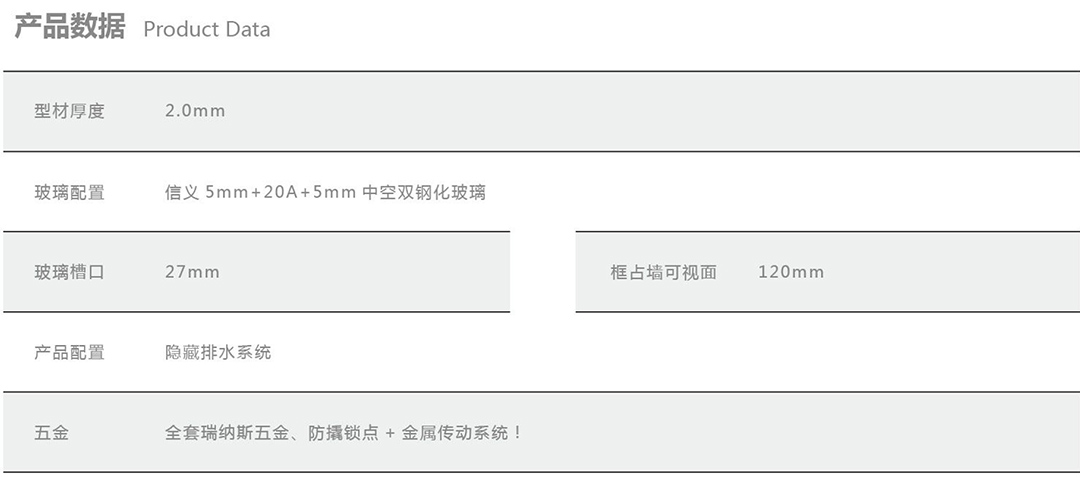Select the 玻璃槽口 label
The height and width of the screenshot is (477, 1080).
tap(70, 272)
